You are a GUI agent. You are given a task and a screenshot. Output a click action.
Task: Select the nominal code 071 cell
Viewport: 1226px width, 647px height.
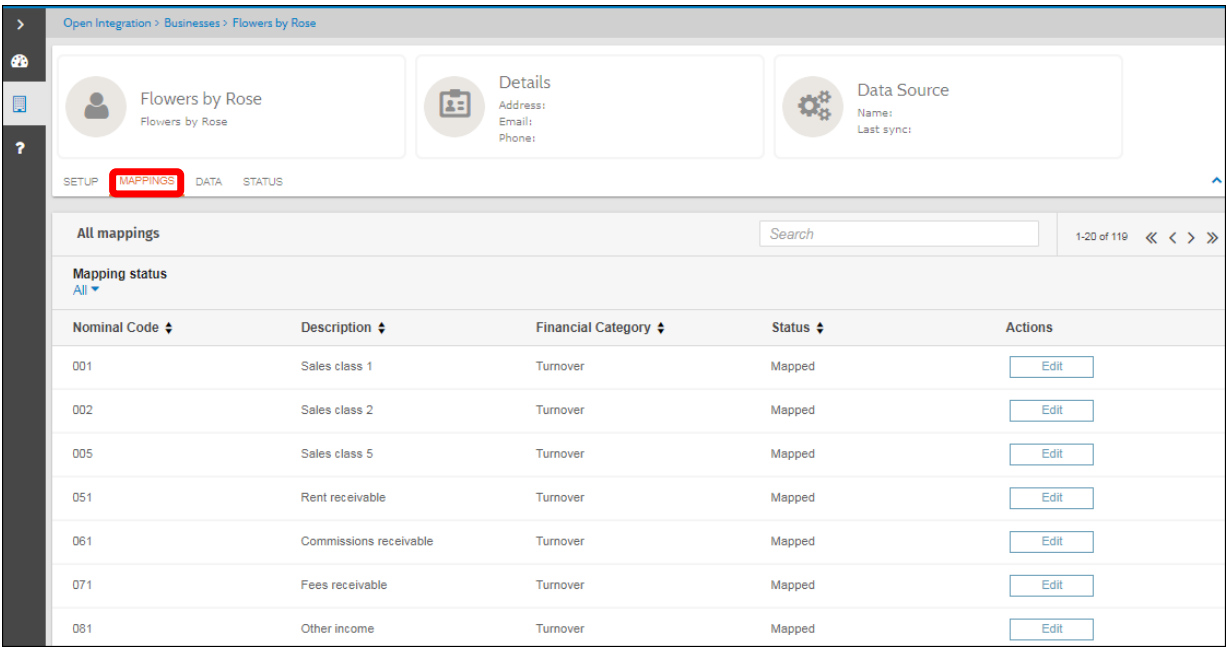click(x=83, y=585)
